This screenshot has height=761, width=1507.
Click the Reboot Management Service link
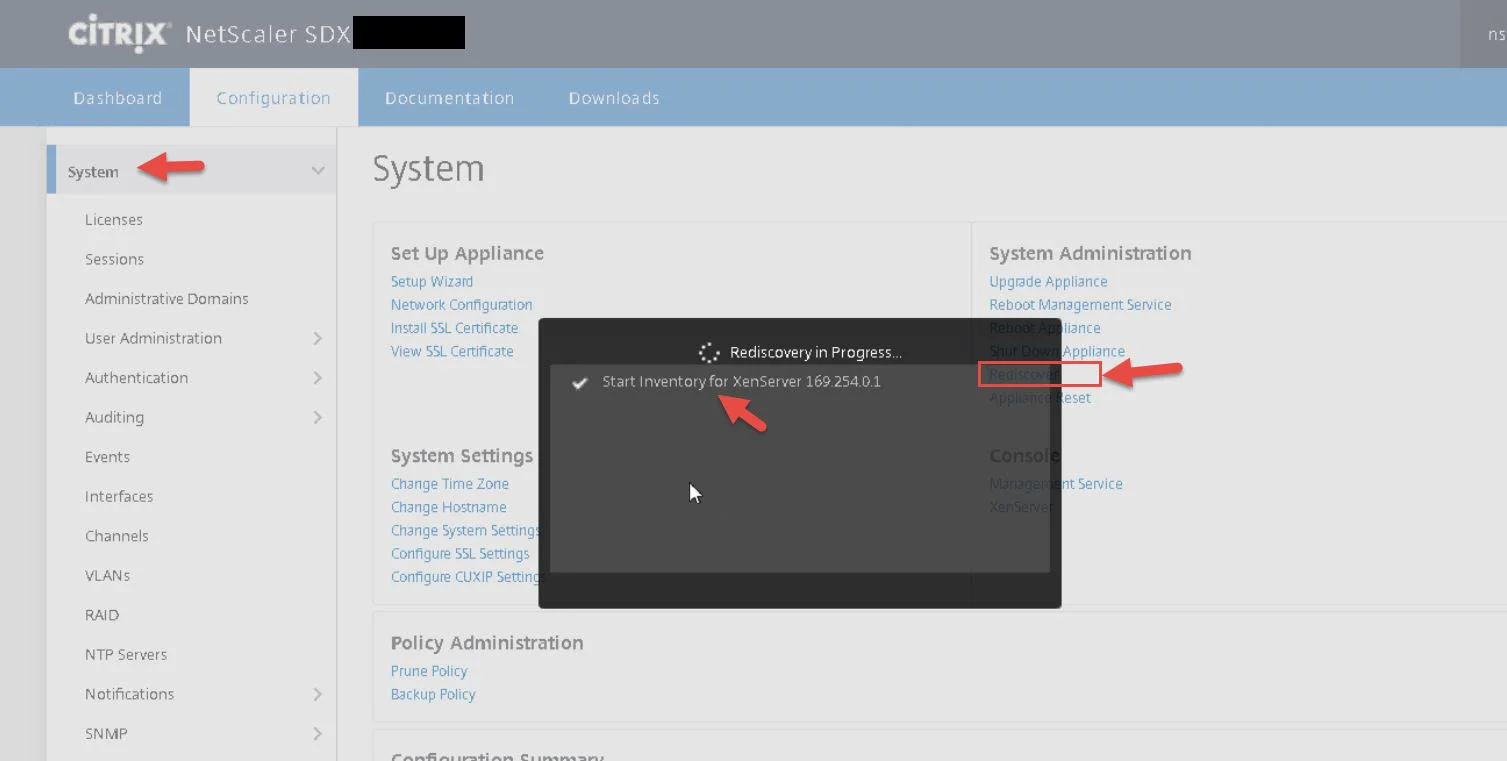tap(1080, 305)
